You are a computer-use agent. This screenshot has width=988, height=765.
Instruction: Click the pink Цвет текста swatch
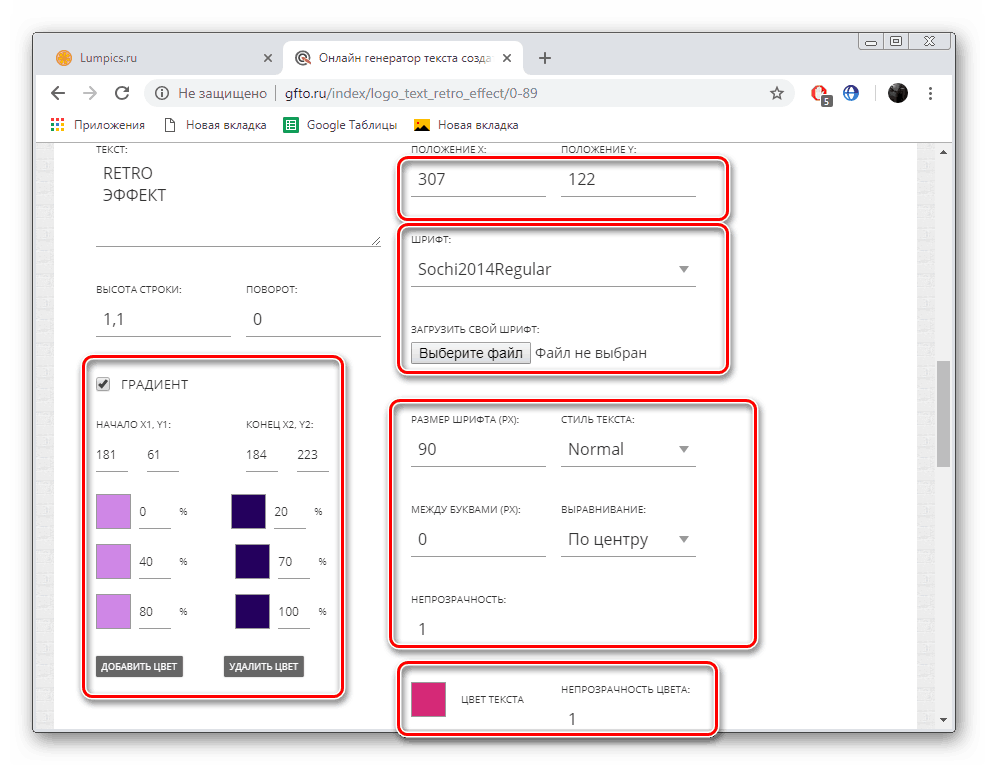(428, 699)
